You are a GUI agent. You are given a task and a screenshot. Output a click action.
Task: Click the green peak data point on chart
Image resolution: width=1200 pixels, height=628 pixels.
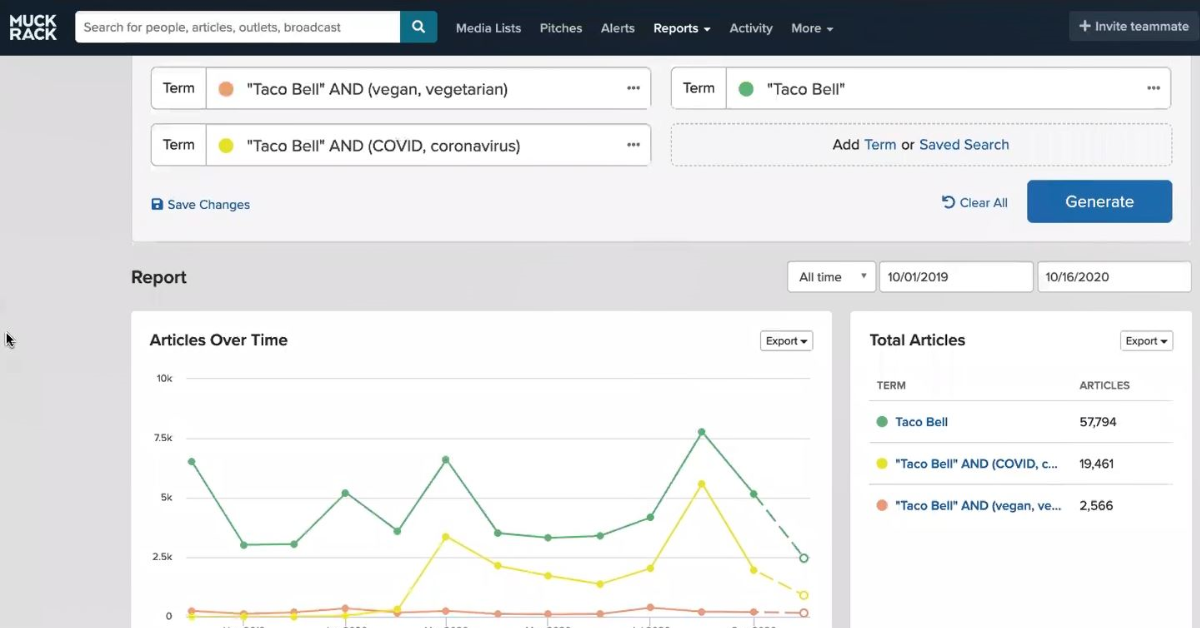pos(702,432)
